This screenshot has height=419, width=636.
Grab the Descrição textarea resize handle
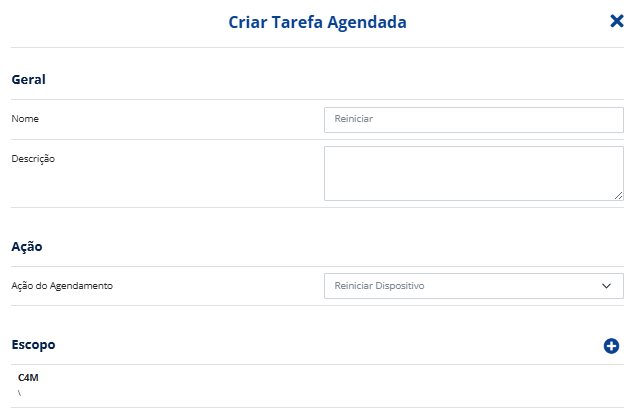pyautogui.click(x=618, y=195)
